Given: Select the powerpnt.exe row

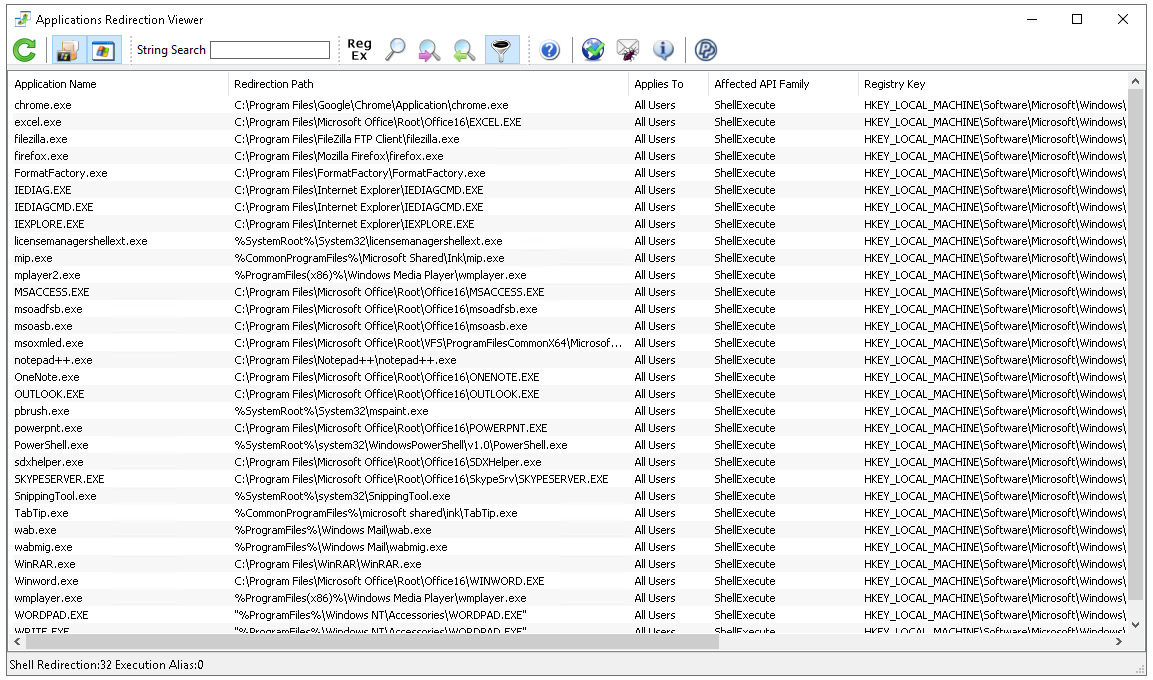Looking at the screenshot, I should [567, 428].
